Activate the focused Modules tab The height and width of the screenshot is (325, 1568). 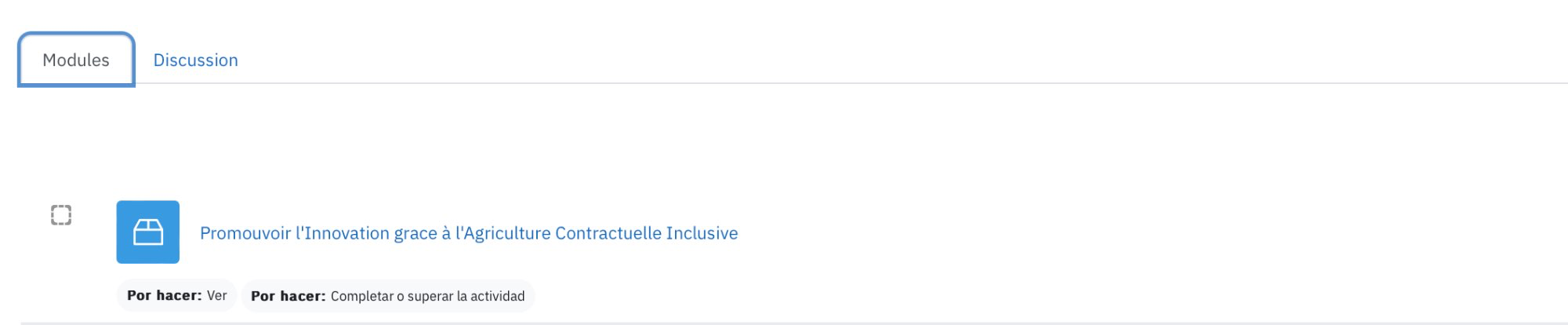[x=76, y=60]
